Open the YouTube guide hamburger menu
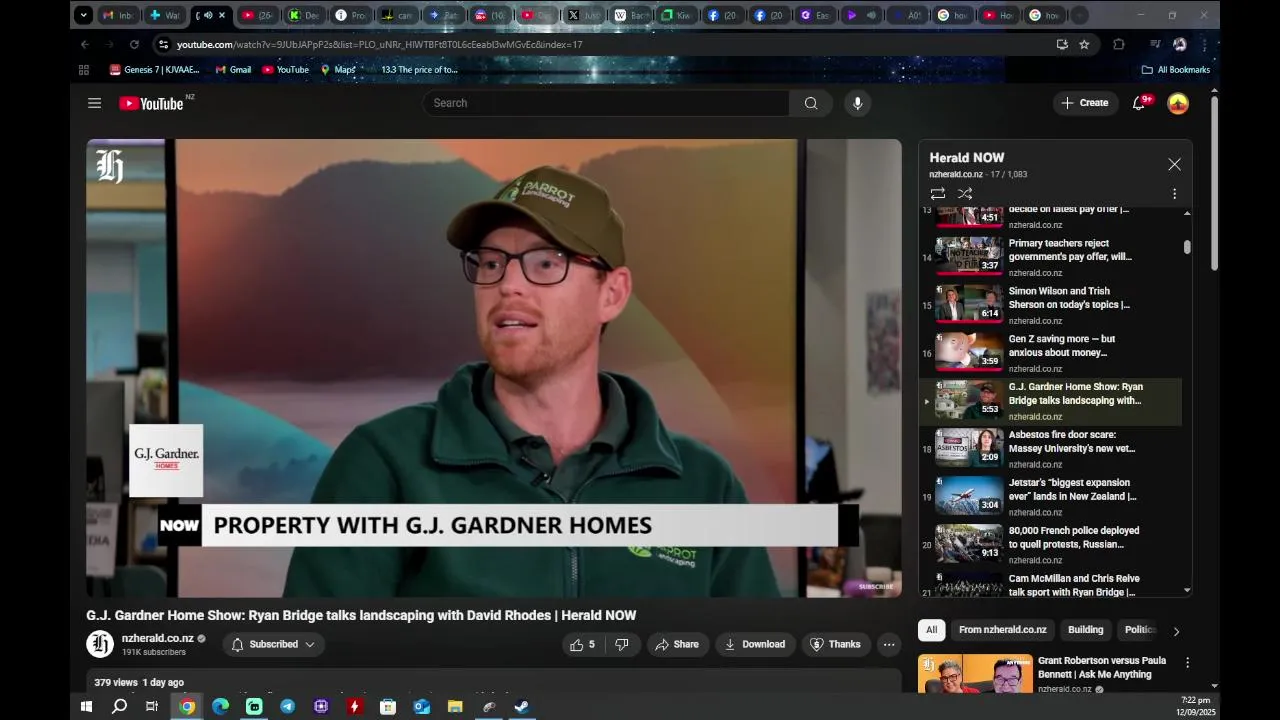 click(94, 103)
